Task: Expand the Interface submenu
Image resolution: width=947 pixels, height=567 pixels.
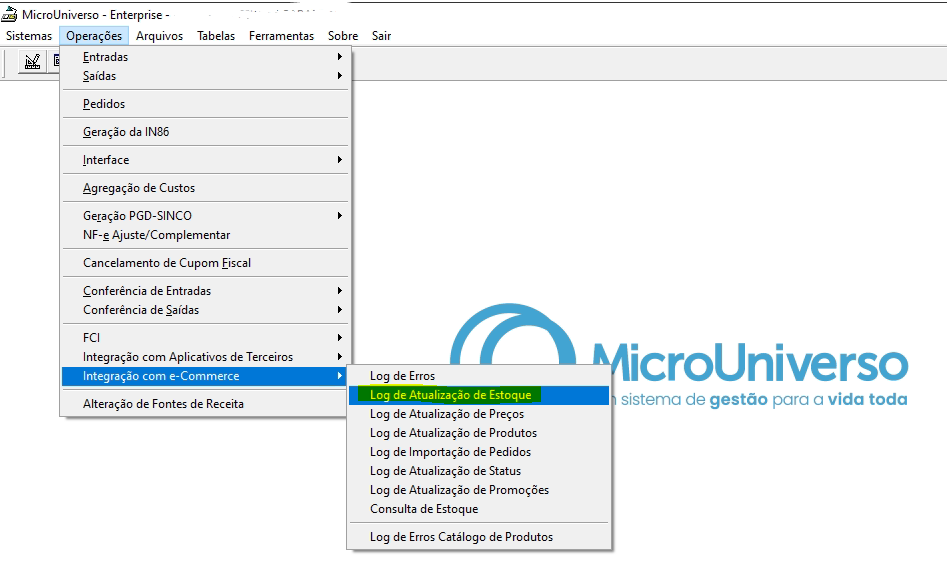Action: [206, 160]
